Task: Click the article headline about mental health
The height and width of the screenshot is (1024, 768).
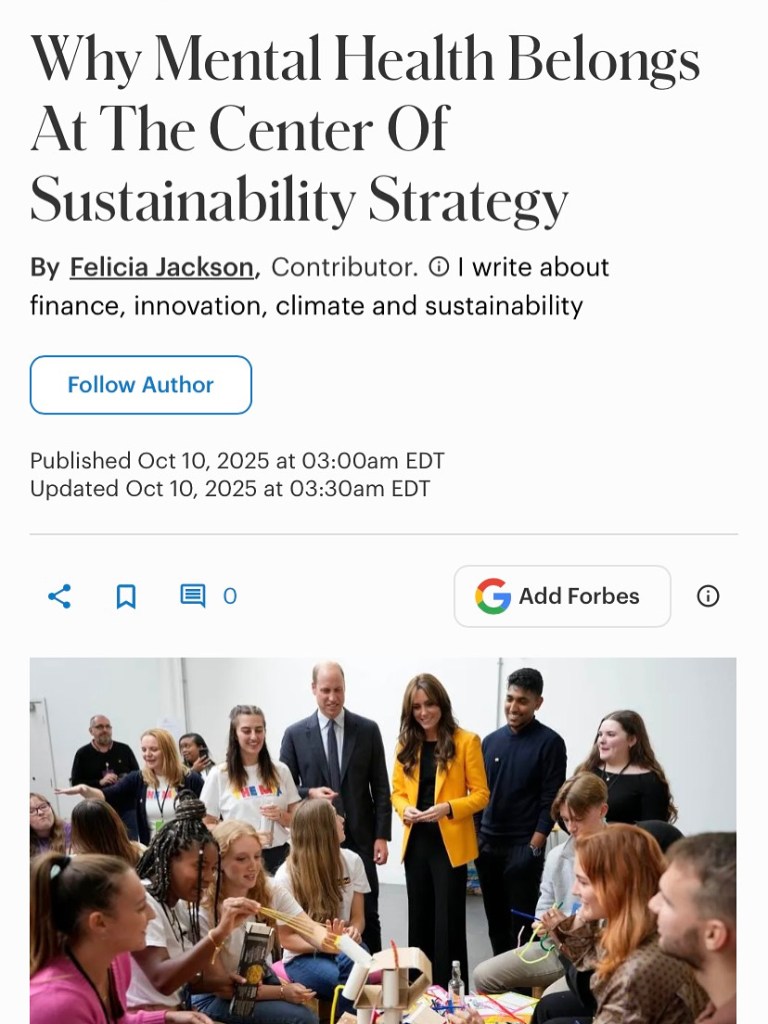Action: coord(365,130)
